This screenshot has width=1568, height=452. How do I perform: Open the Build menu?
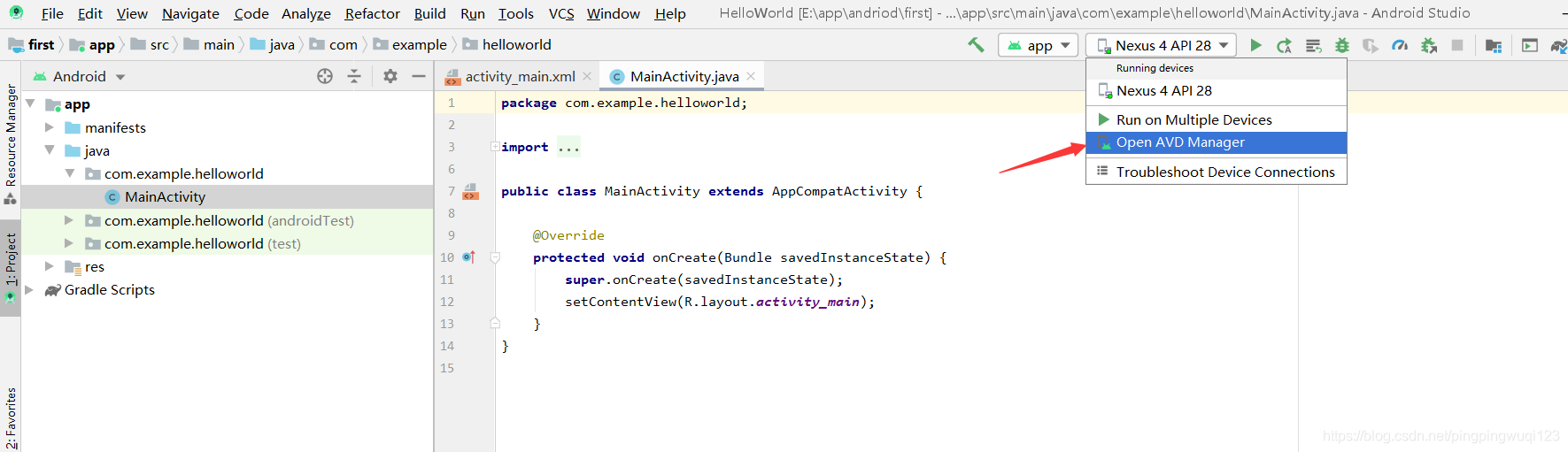(430, 13)
